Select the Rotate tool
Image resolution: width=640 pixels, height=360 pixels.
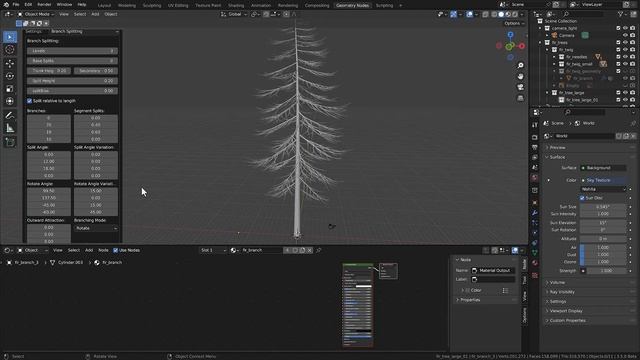pos(10,76)
